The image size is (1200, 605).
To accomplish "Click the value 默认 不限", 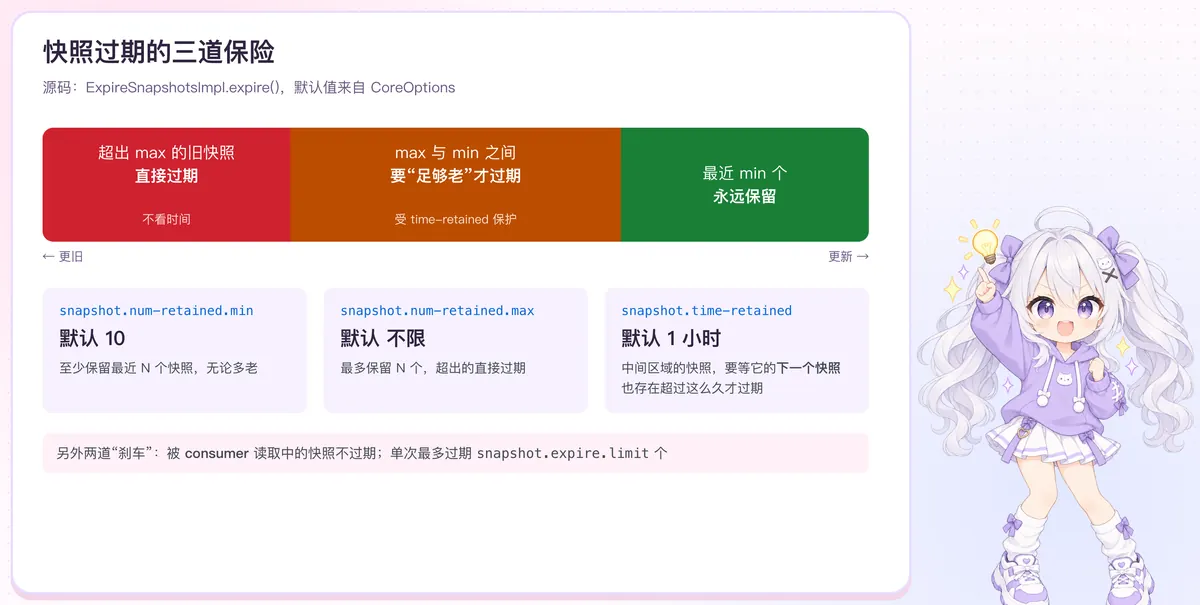I will (383, 338).
